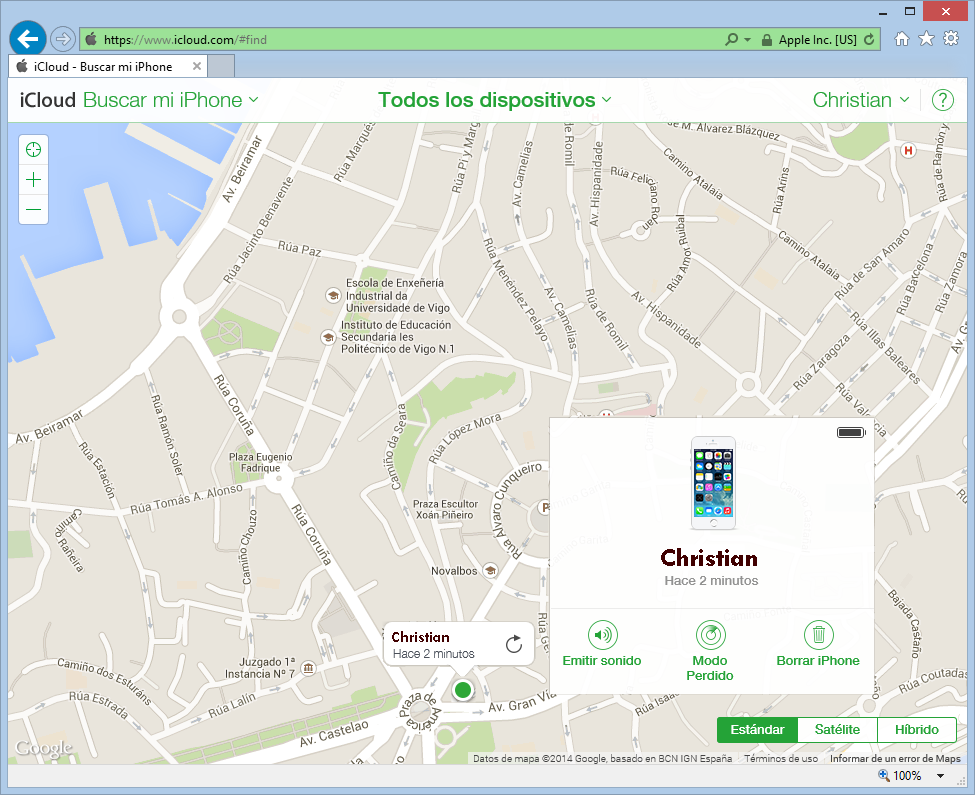Click the Christian device name in panel
975x795 pixels.
(x=709, y=558)
